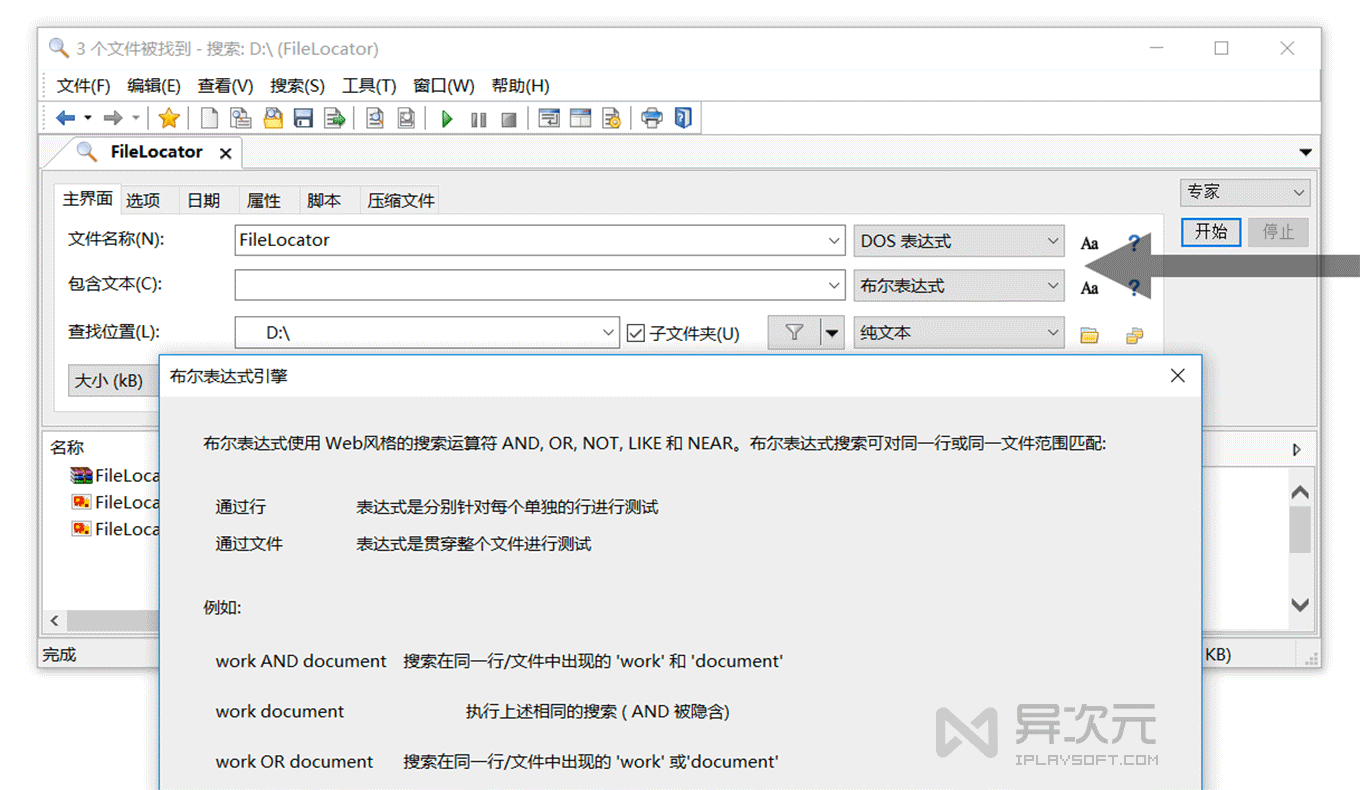This screenshot has width=1360, height=790.
Task: Add this search to favorites with the star icon
Action: point(169,118)
